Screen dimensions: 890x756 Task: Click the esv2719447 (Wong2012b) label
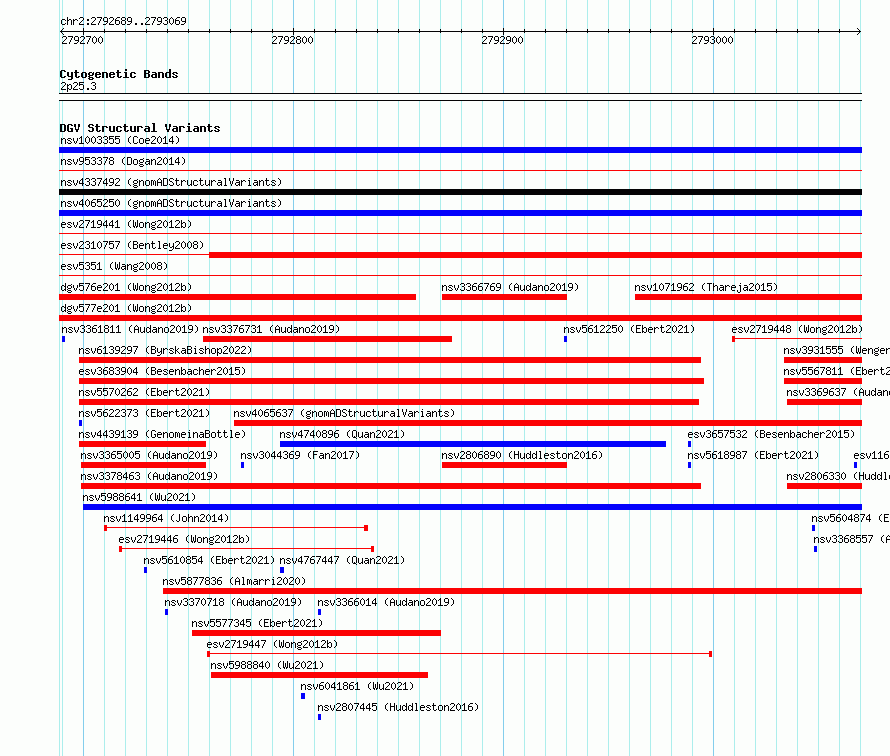pyautogui.click(x=272, y=644)
